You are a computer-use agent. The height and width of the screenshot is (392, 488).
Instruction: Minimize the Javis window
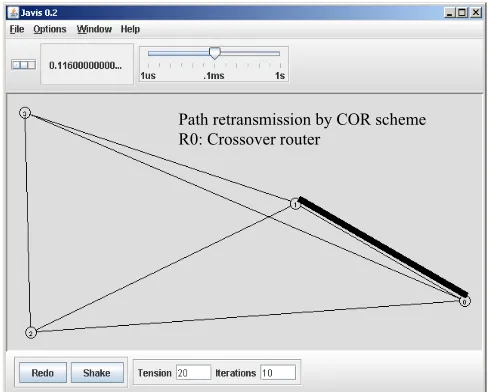click(450, 13)
